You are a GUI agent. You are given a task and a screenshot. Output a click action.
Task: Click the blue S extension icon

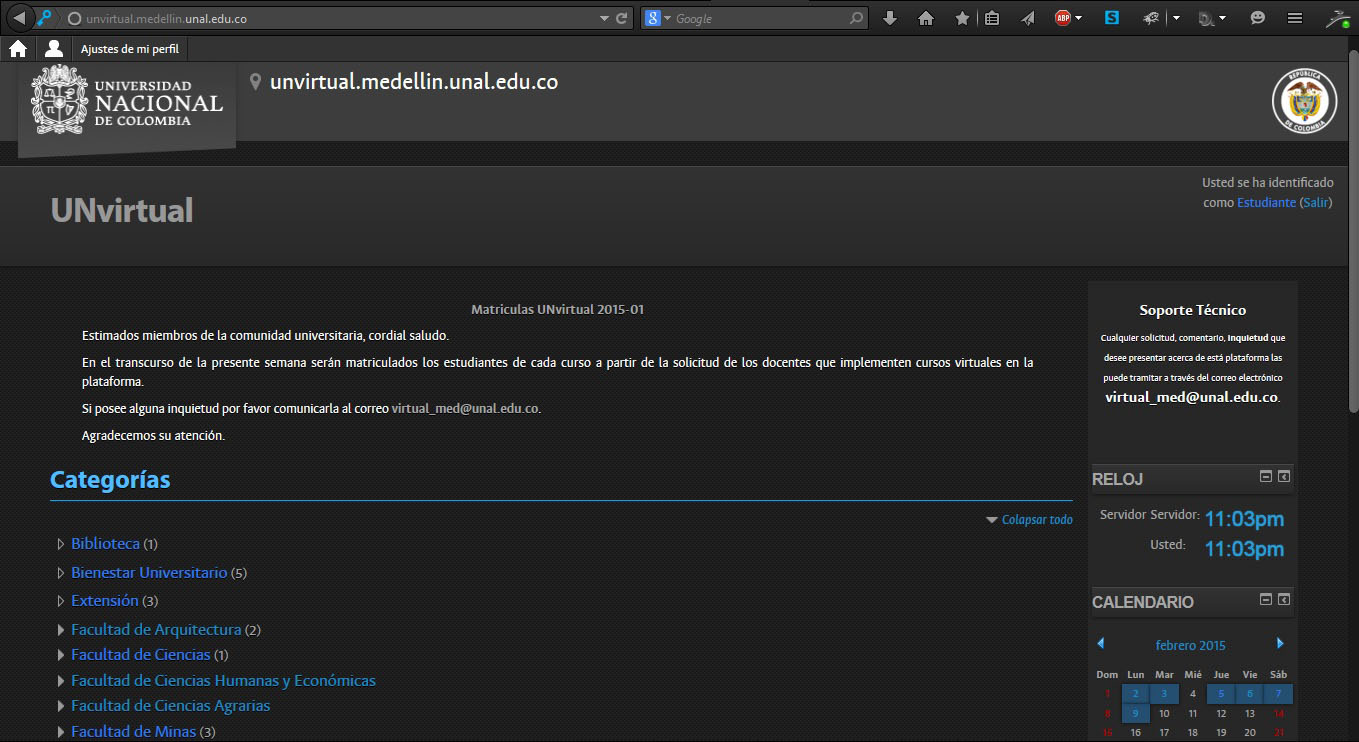pyautogui.click(x=1112, y=18)
